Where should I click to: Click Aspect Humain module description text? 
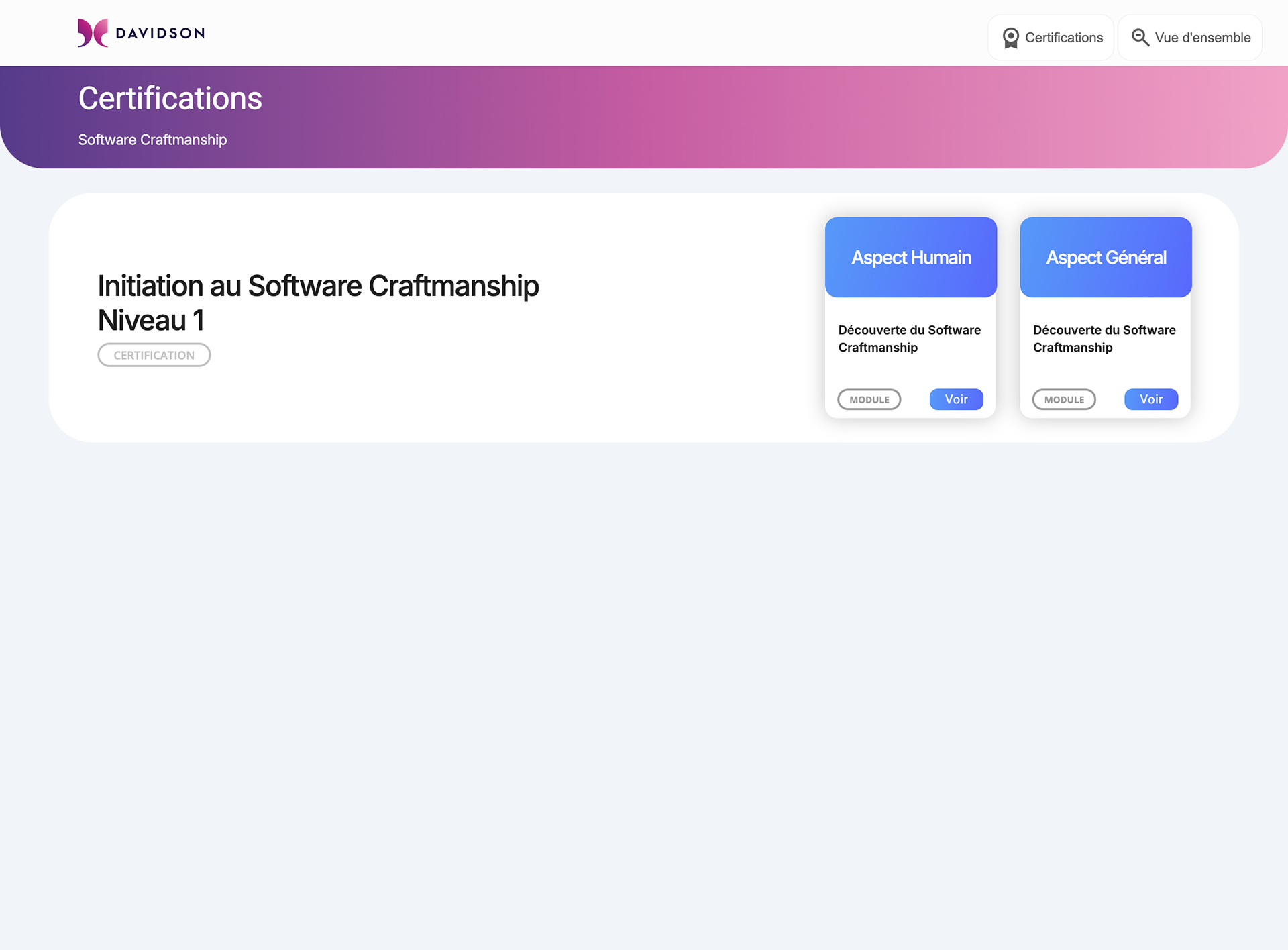pyautogui.click(x=909, y=339)
